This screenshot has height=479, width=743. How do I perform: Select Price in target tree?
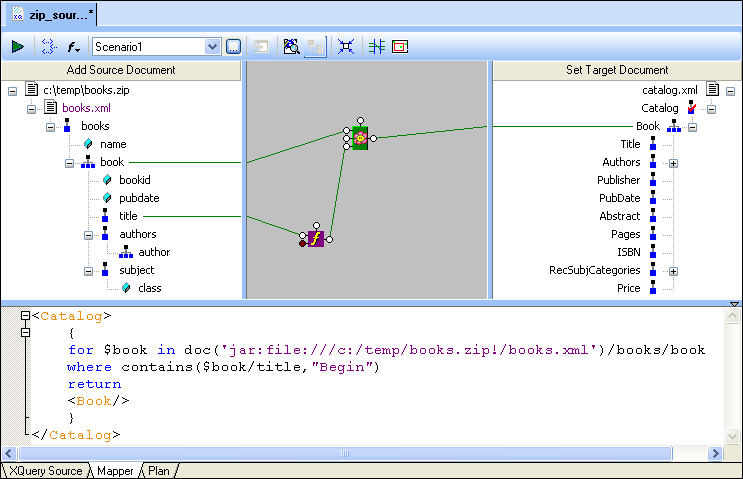tap(628, 288)
